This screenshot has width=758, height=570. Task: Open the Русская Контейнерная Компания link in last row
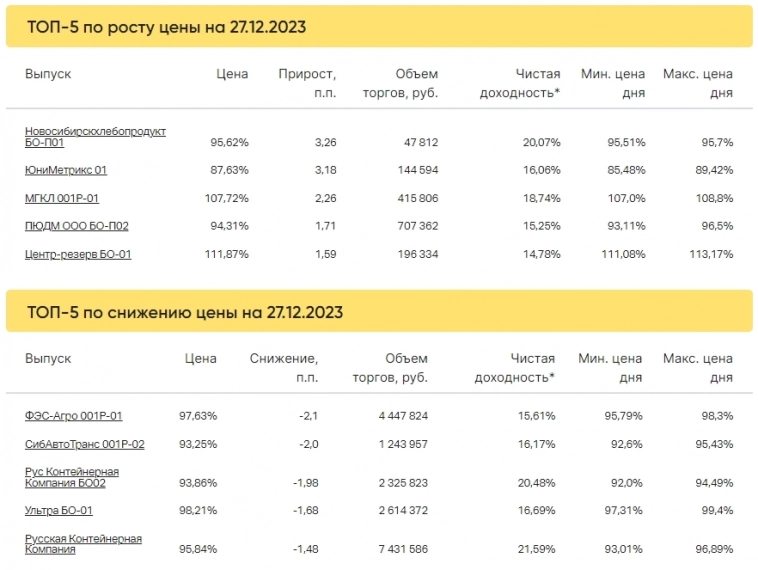coord(83,544)
